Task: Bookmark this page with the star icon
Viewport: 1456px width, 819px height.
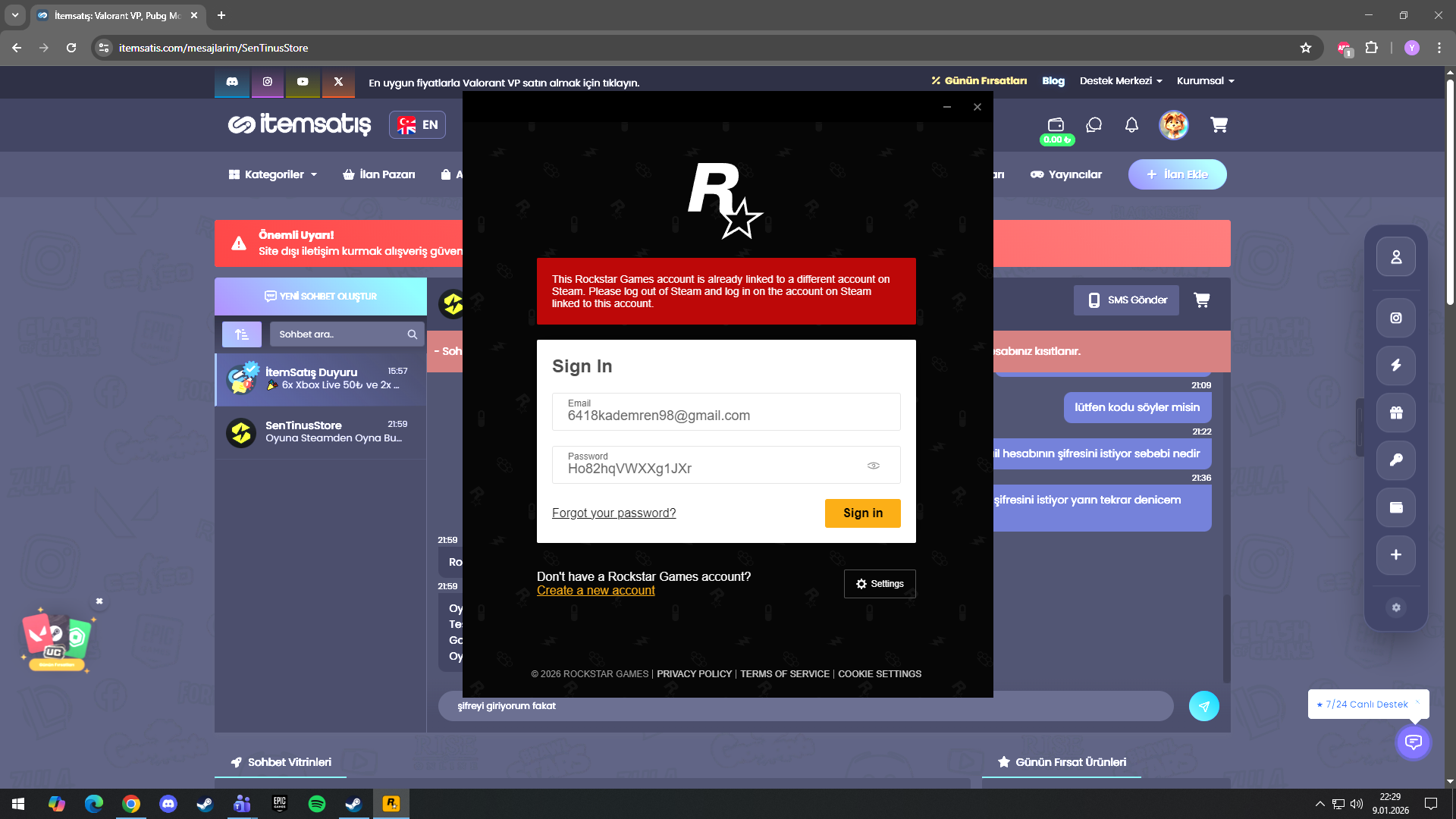Action: coord(1306,48)
